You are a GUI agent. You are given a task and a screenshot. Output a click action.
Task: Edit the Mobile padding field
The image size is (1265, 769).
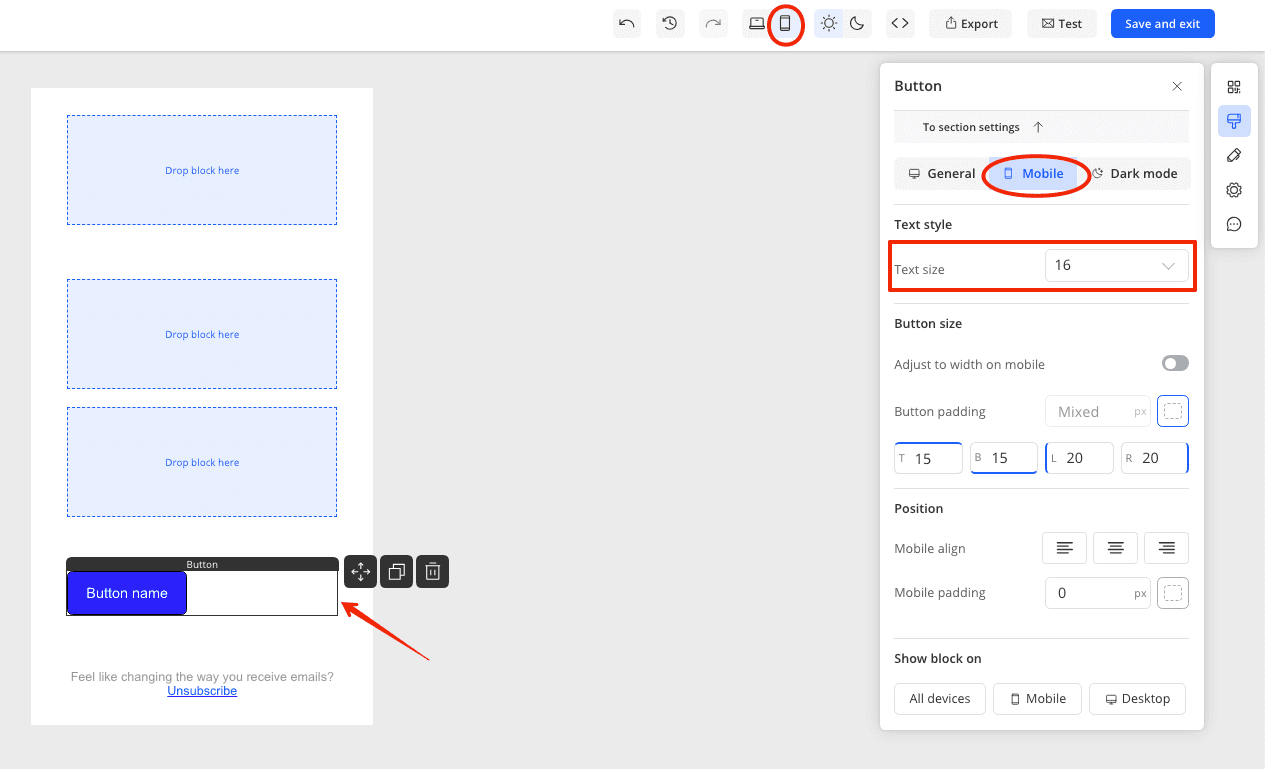(1098, 593)
